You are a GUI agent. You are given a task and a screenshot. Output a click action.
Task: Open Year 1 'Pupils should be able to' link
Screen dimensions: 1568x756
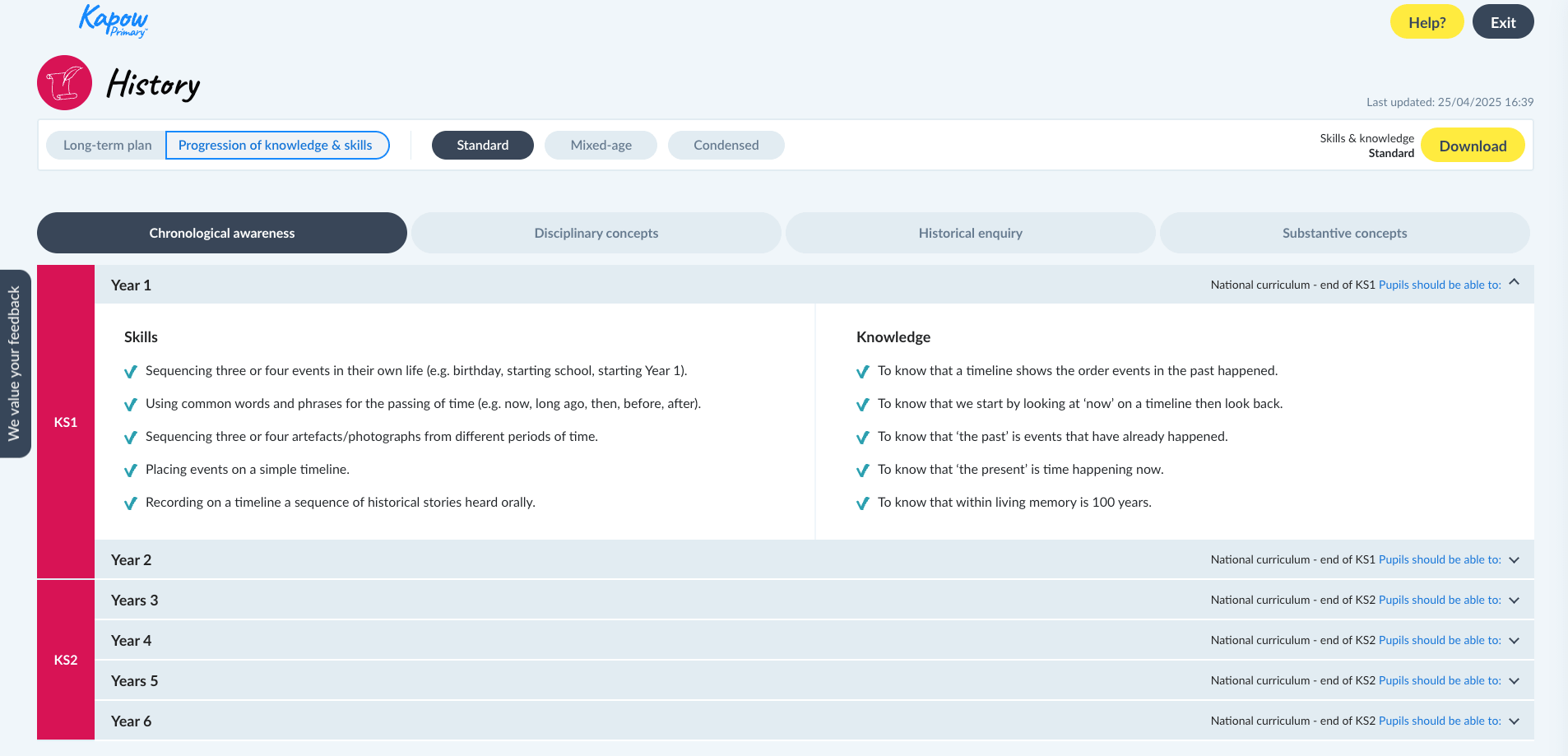point(1439,285)
